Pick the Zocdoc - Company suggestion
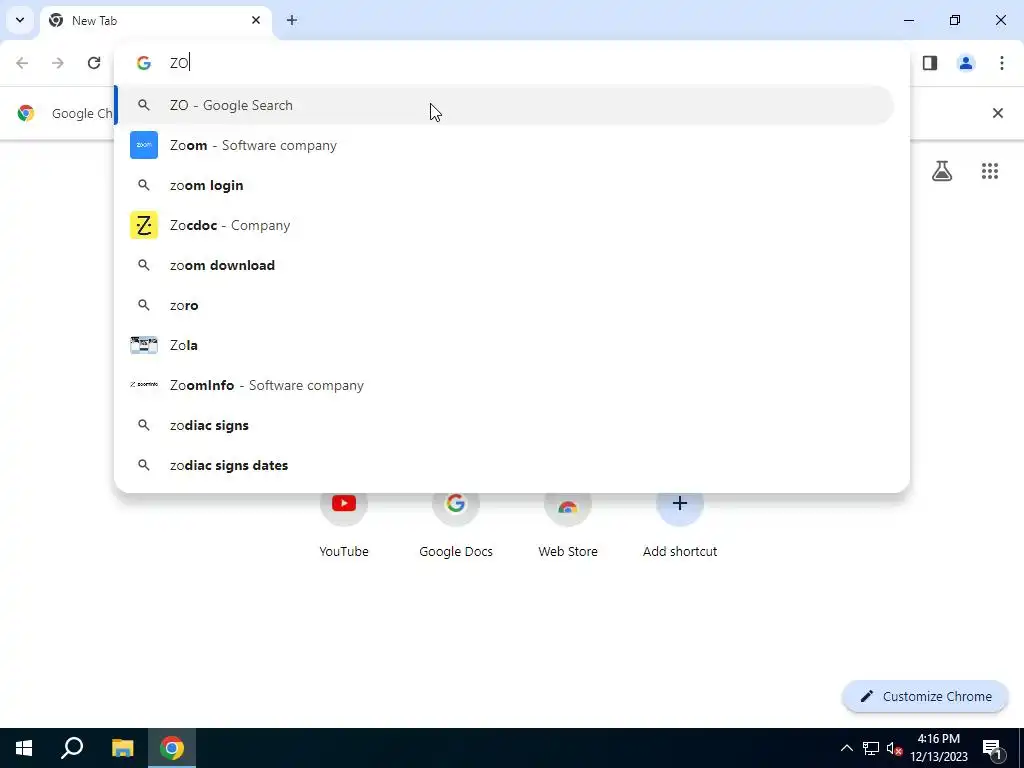This screenshot has width=1024, height=768. tap(504, 225)
